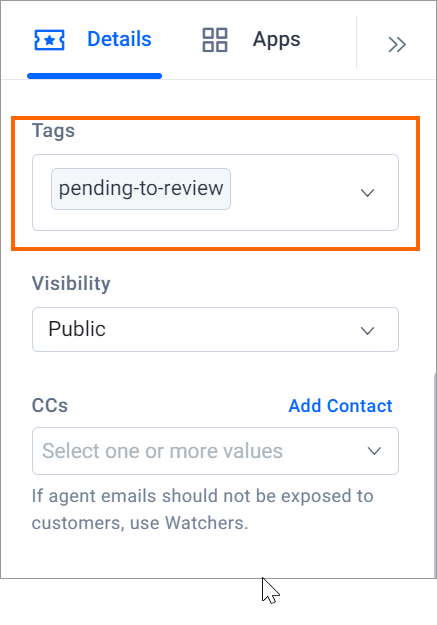
Task: Click the ticket star Details icon
Action: pos(49,40)
